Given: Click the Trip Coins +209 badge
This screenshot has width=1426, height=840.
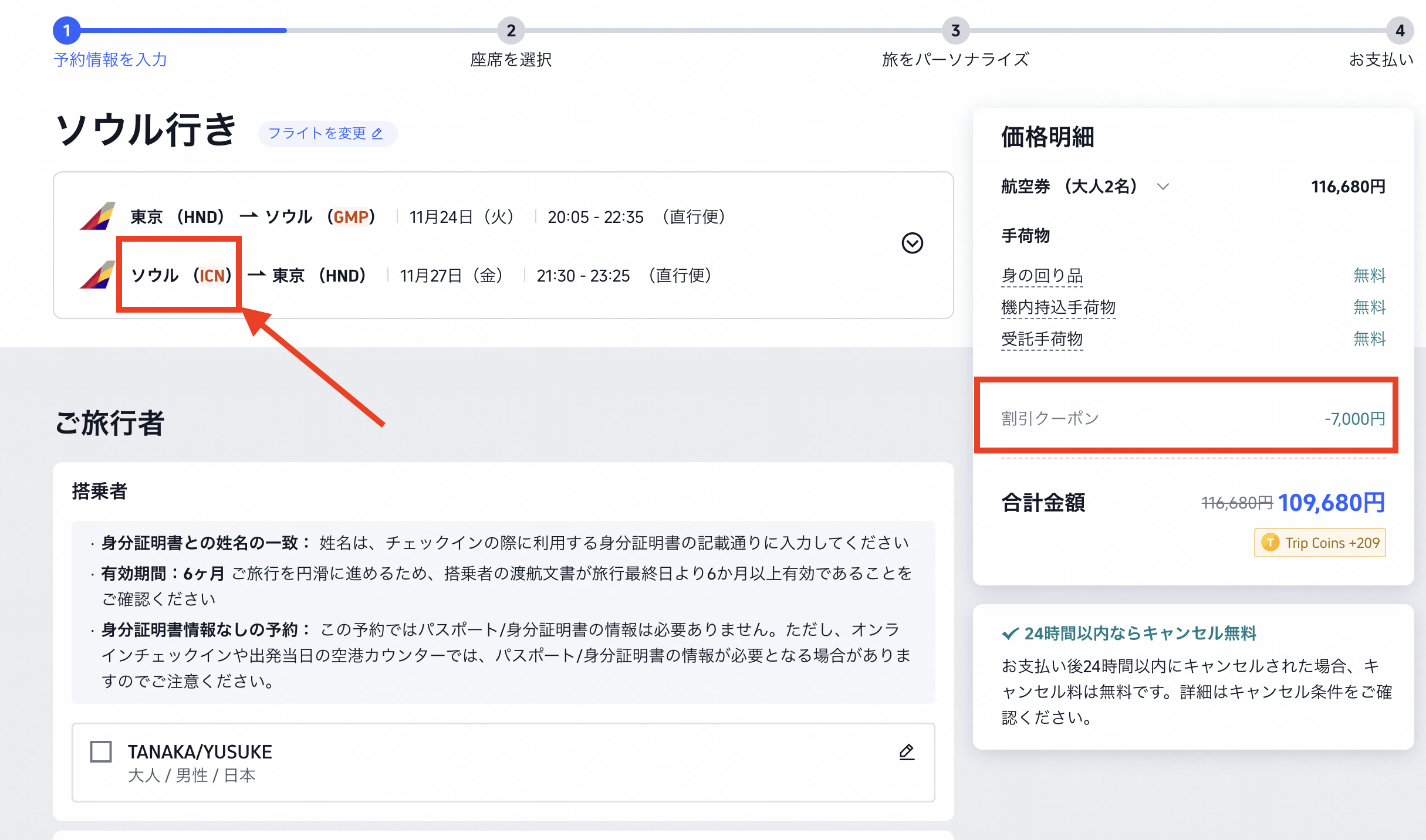Looking at the screenshot, I should point(1320,543).
